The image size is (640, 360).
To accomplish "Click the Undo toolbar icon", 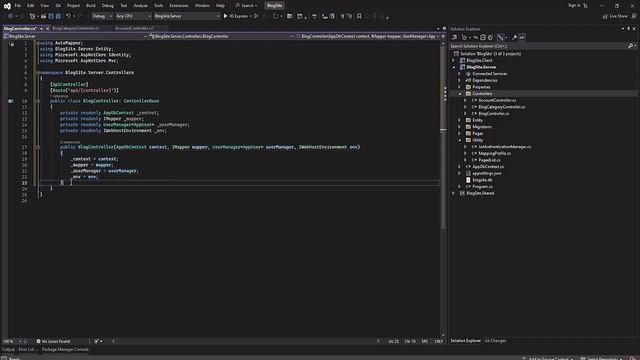I will coord(68,16).
